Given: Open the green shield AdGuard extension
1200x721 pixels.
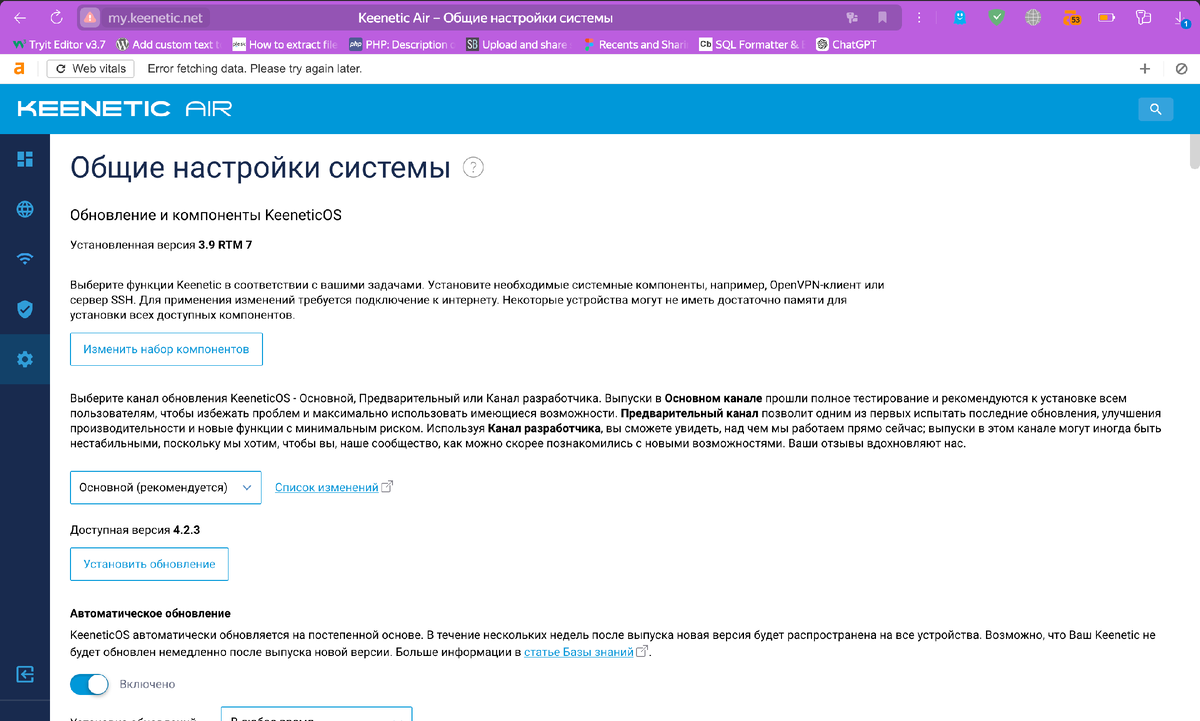Looking at the screenshot, I should pos(996,18).
